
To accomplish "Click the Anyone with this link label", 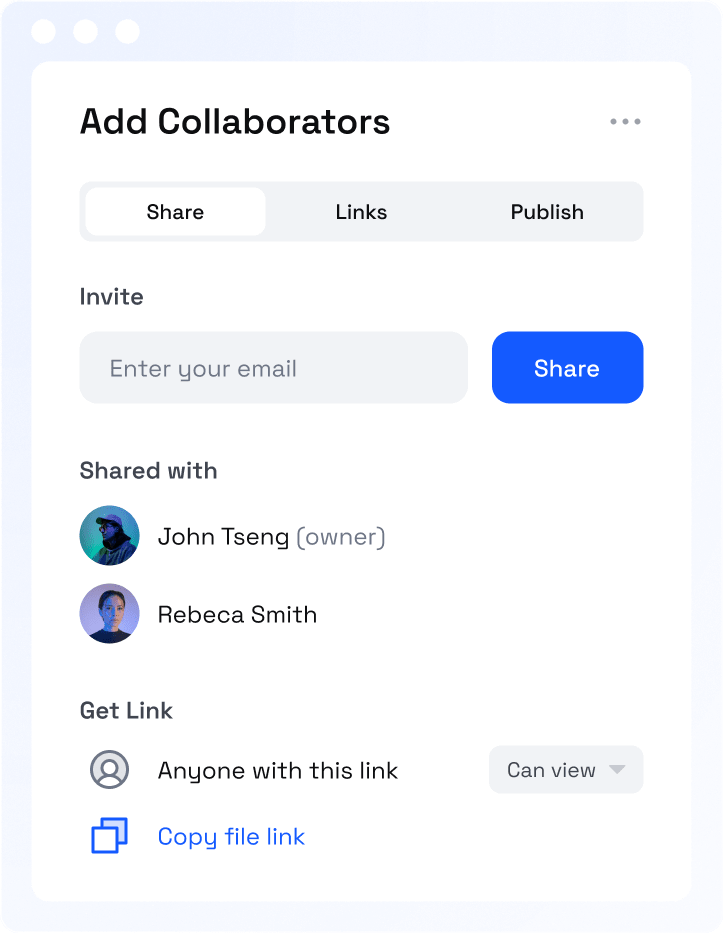I will [x=277, y=771].
